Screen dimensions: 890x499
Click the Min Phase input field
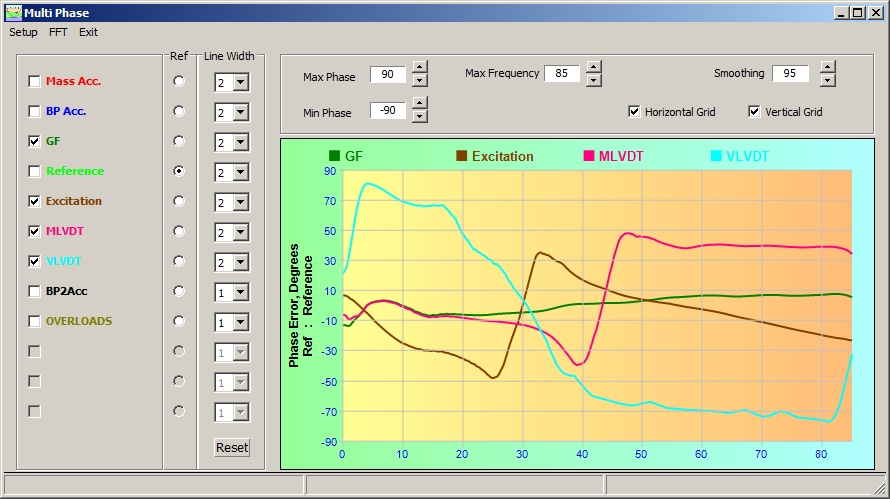coord(388,111)
